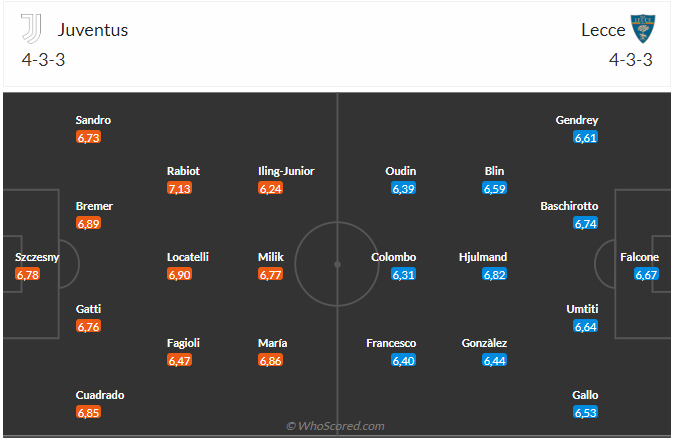Select Lecce defender Baschirotto
The width and height of the screenshot is (673, 438).
point(570,206)
